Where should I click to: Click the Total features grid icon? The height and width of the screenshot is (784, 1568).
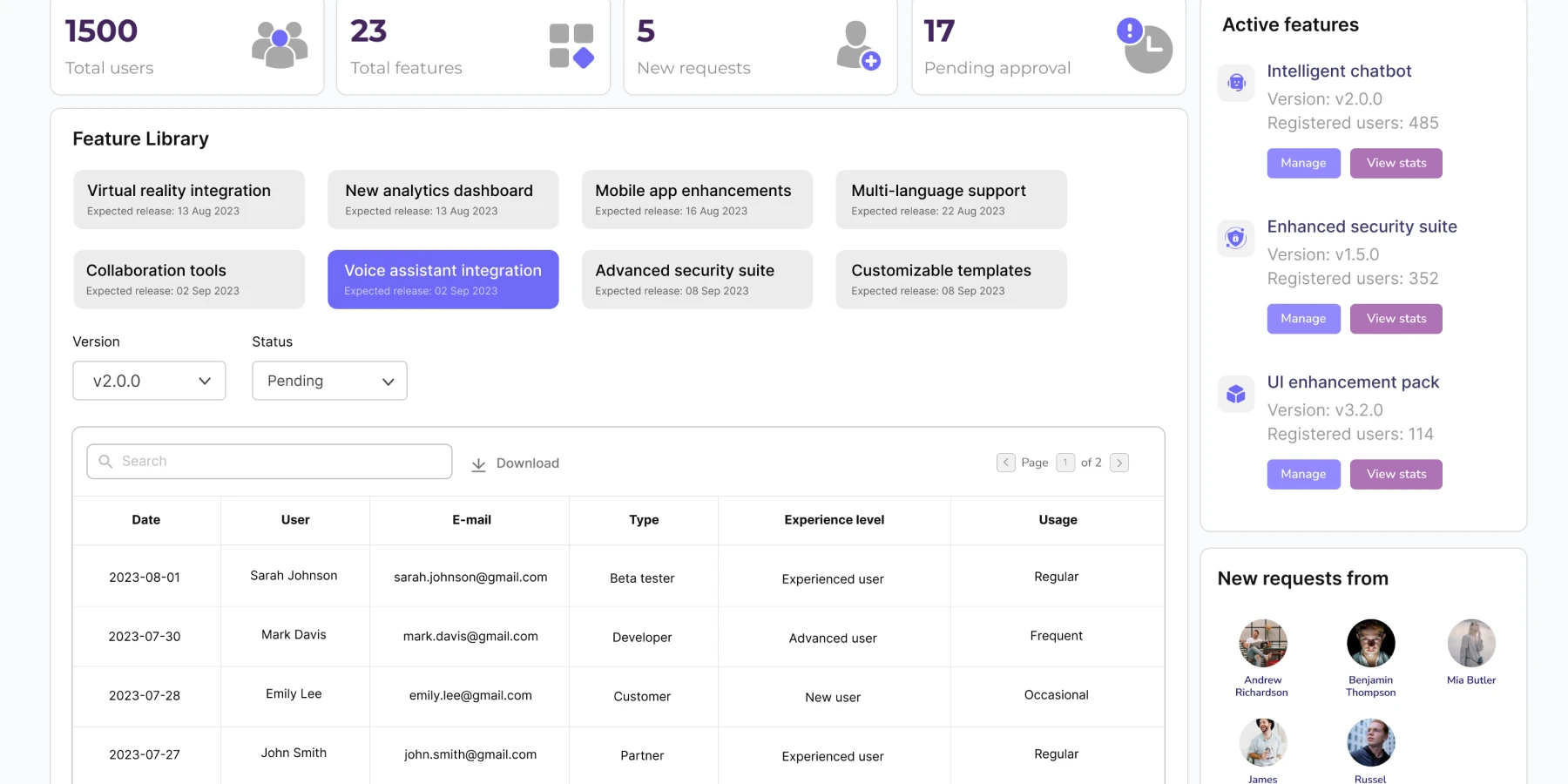[x=571, y=46]
